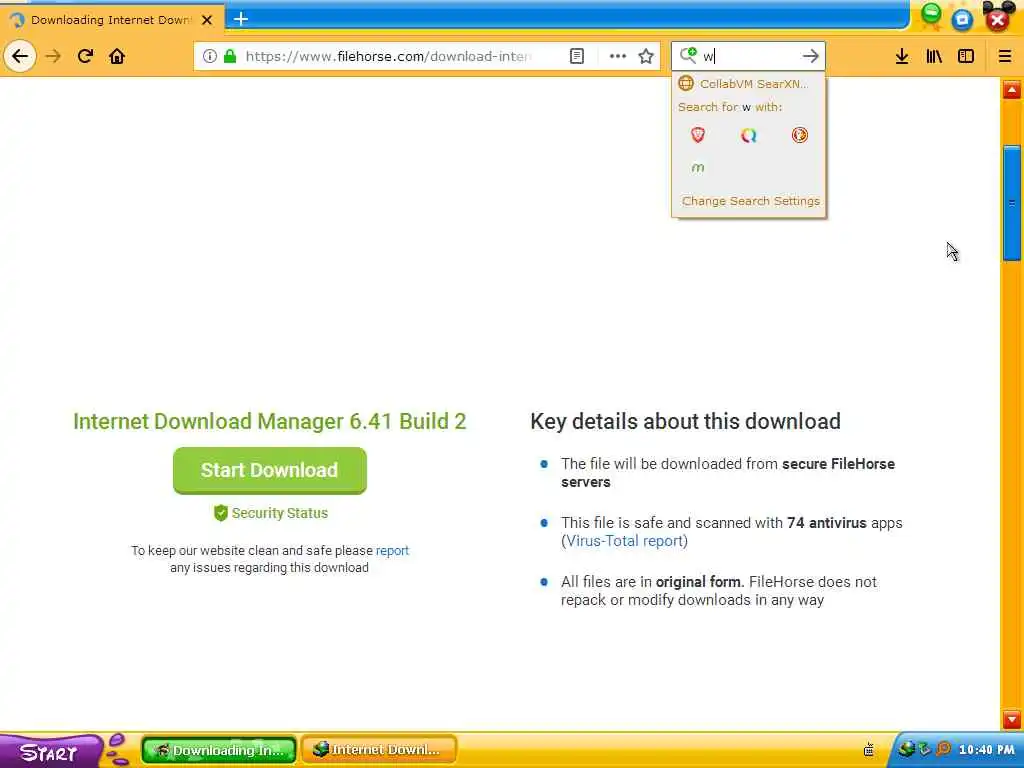Maximize the browser with blue button

(x=962, y=19)
